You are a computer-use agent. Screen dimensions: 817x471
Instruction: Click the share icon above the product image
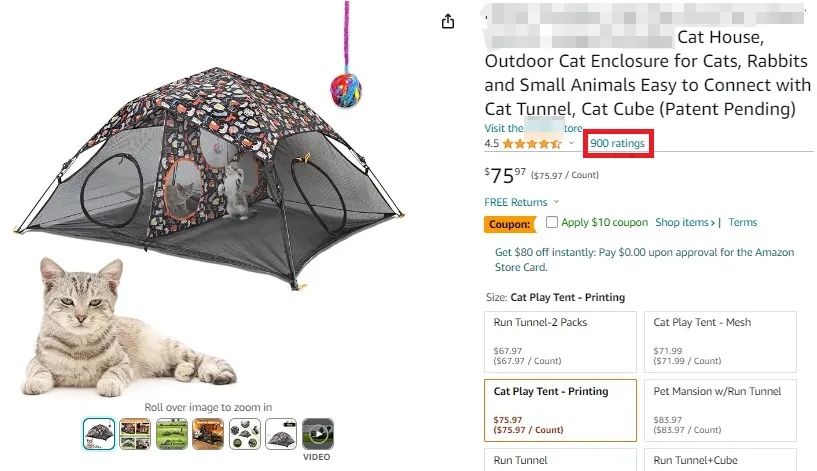[x=448, y=22]
